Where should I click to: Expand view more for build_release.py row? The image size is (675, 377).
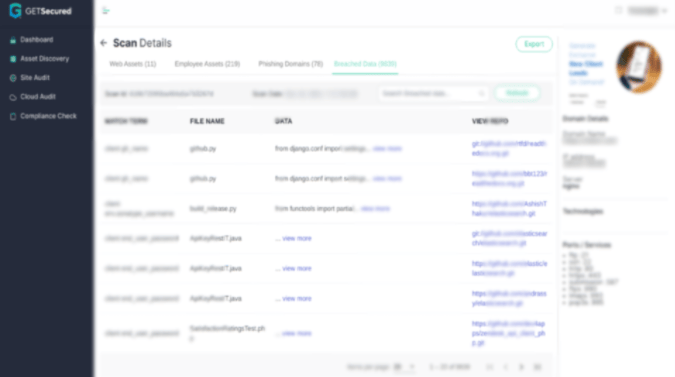375,209
